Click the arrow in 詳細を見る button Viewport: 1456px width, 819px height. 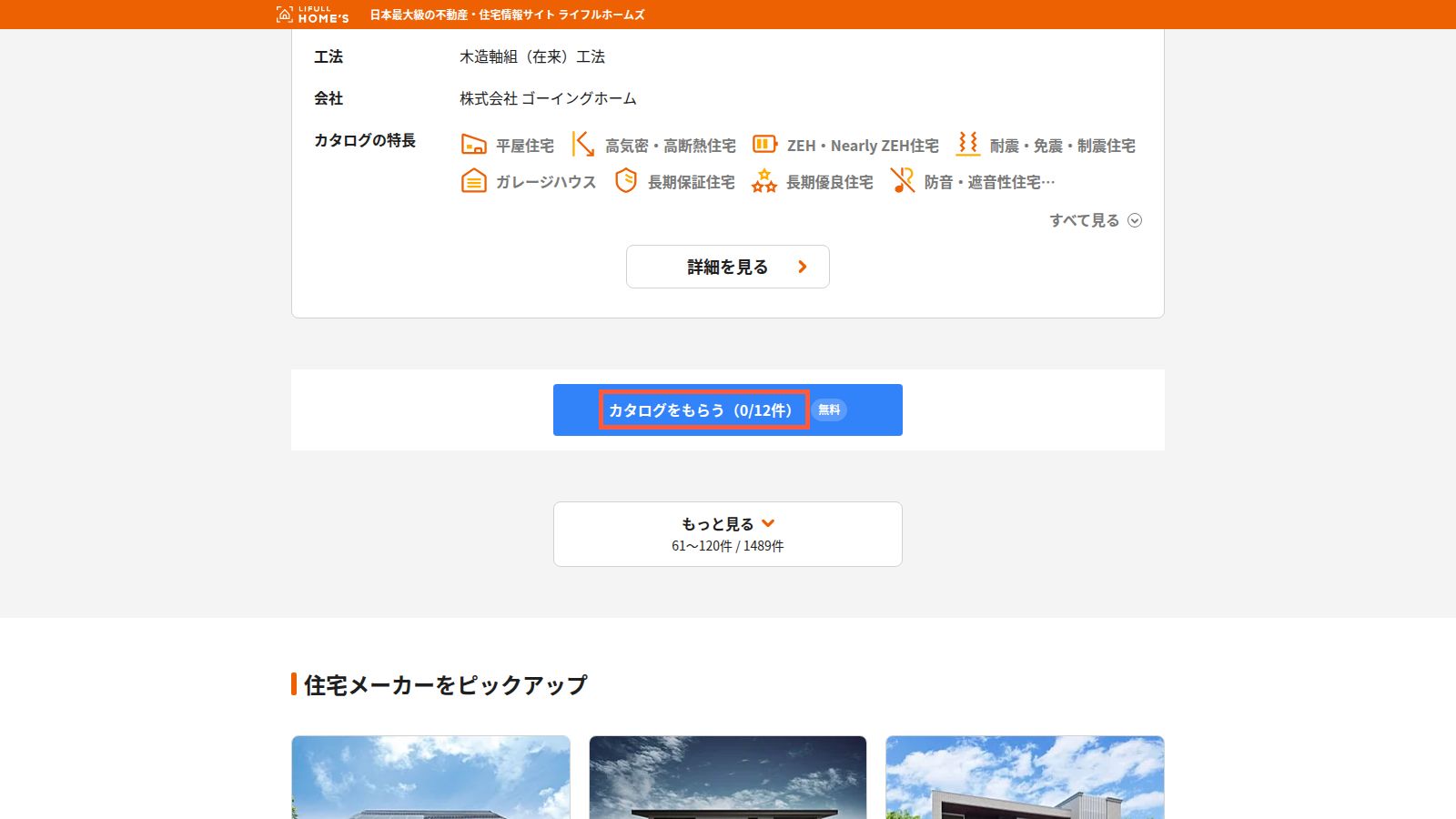click(x=802, y=267)
